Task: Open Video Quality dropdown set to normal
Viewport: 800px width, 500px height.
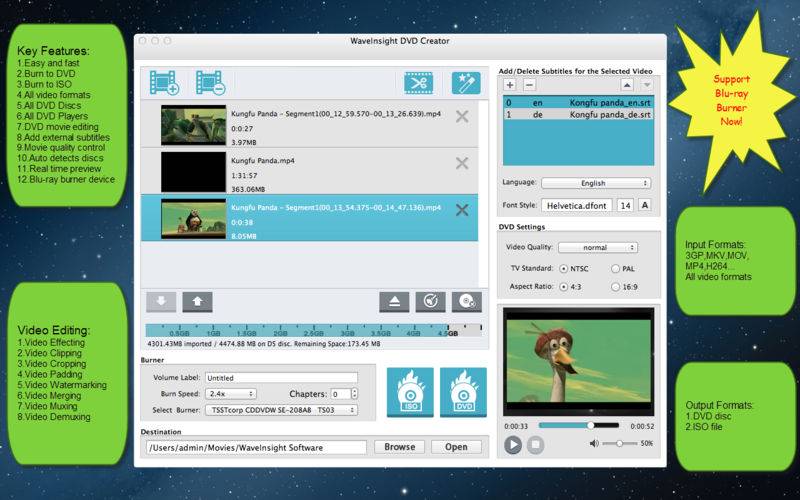Action: click(598, 247)
